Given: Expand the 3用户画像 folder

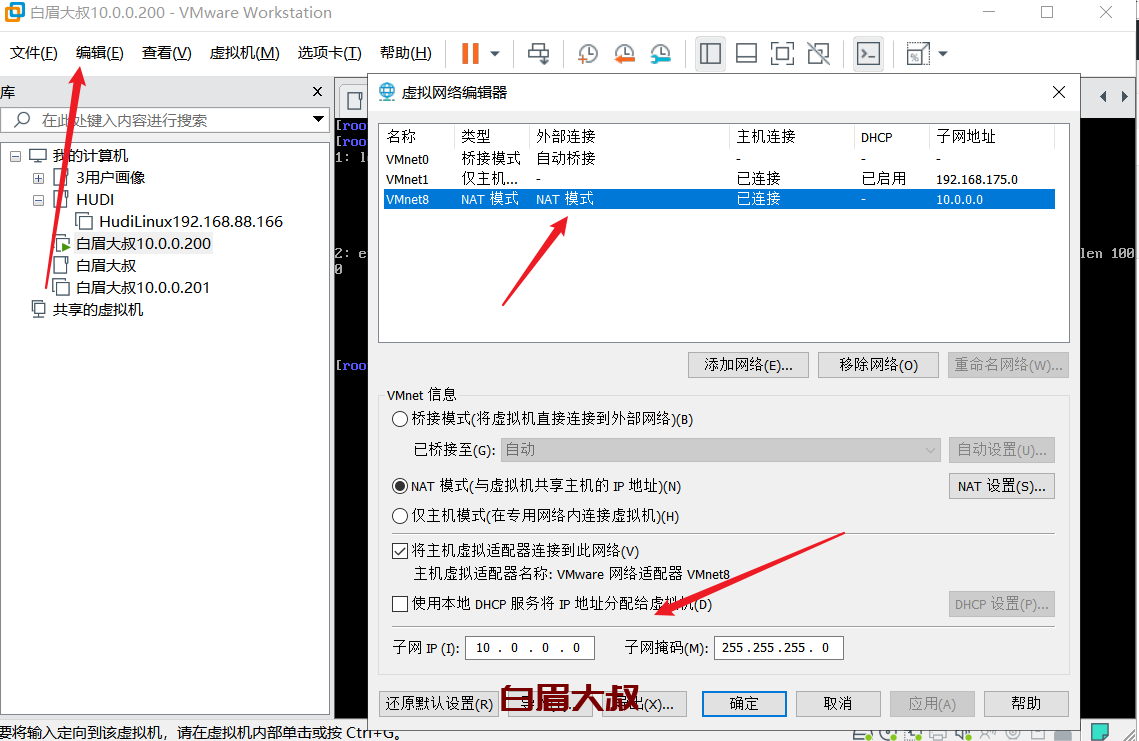Looking at the screenshot, I should point(38,178).
